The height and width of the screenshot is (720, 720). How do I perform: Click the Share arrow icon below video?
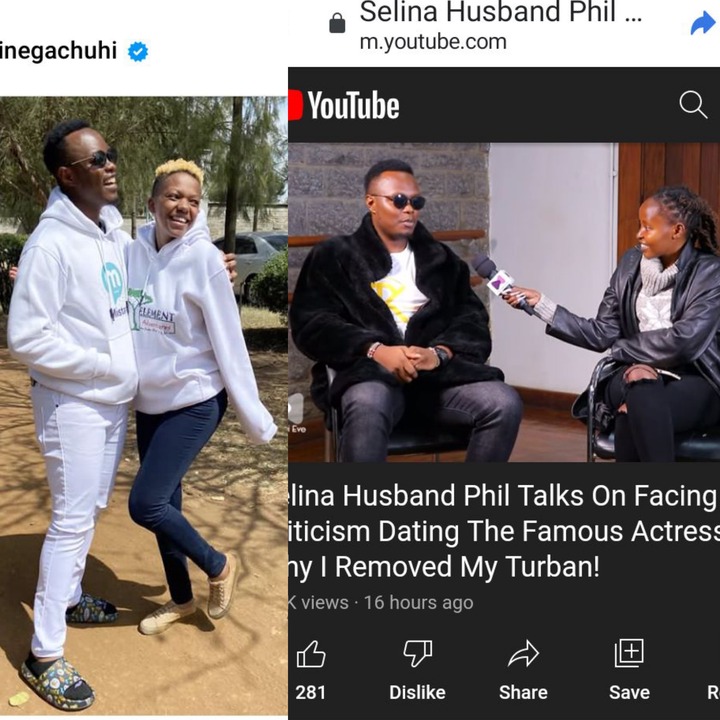click(523, 653)
